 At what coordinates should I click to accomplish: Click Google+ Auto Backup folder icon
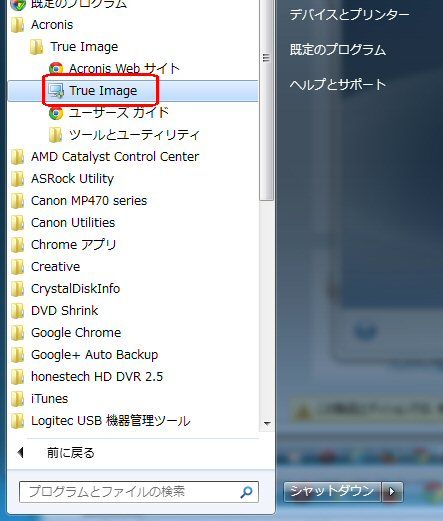(18, 355)
